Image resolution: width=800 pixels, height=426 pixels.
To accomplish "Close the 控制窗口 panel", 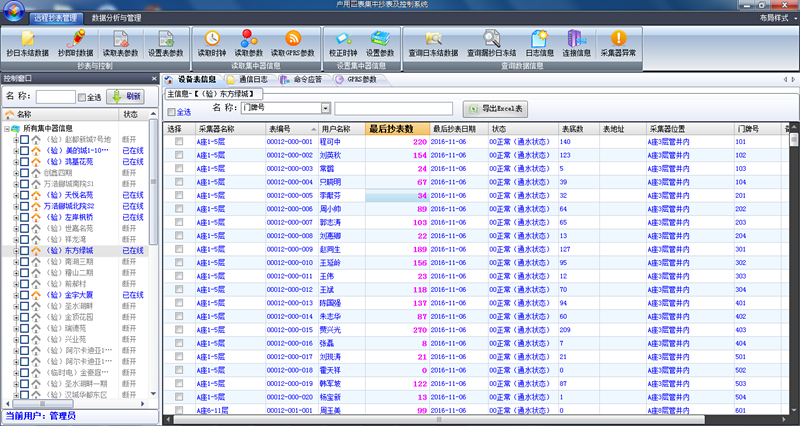I will pos(154,79).
